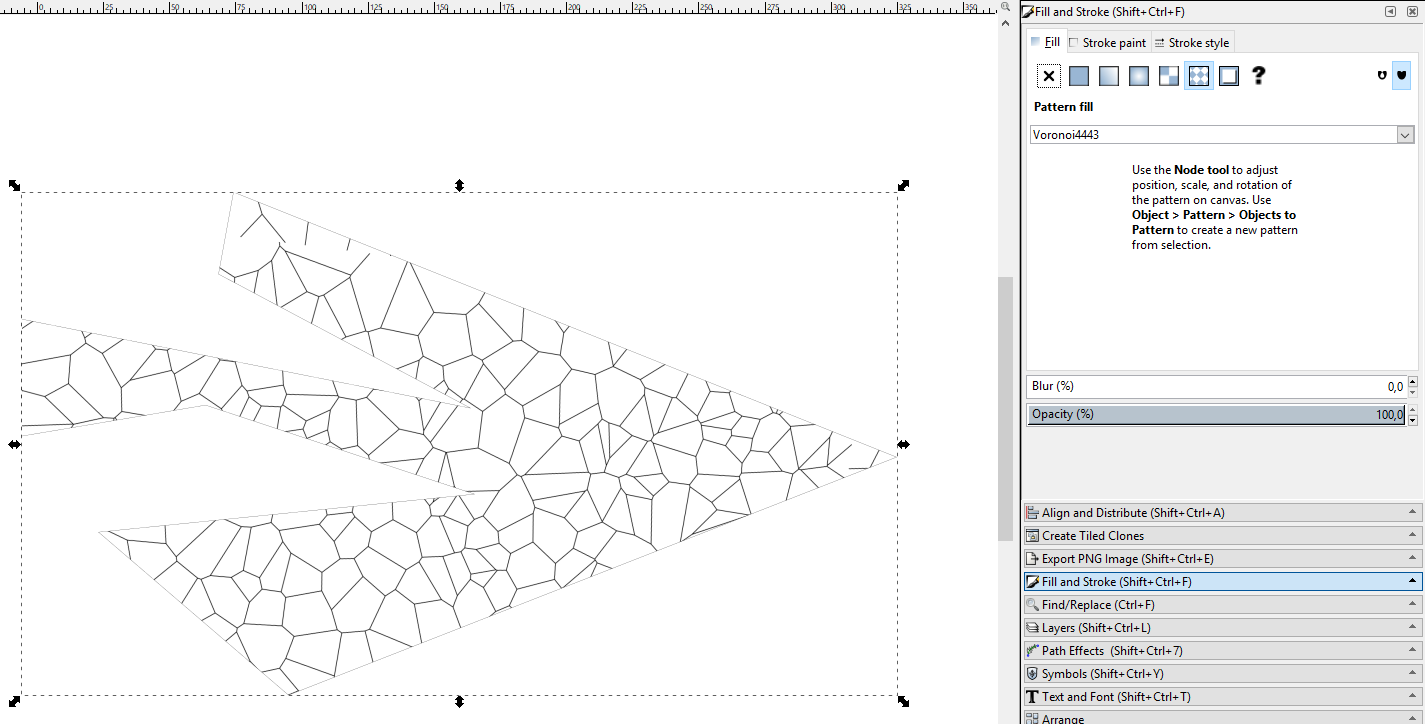Remove fill with the no paint X
The width and height of the screenshot is (1426, 724).
click(1048, 75)
